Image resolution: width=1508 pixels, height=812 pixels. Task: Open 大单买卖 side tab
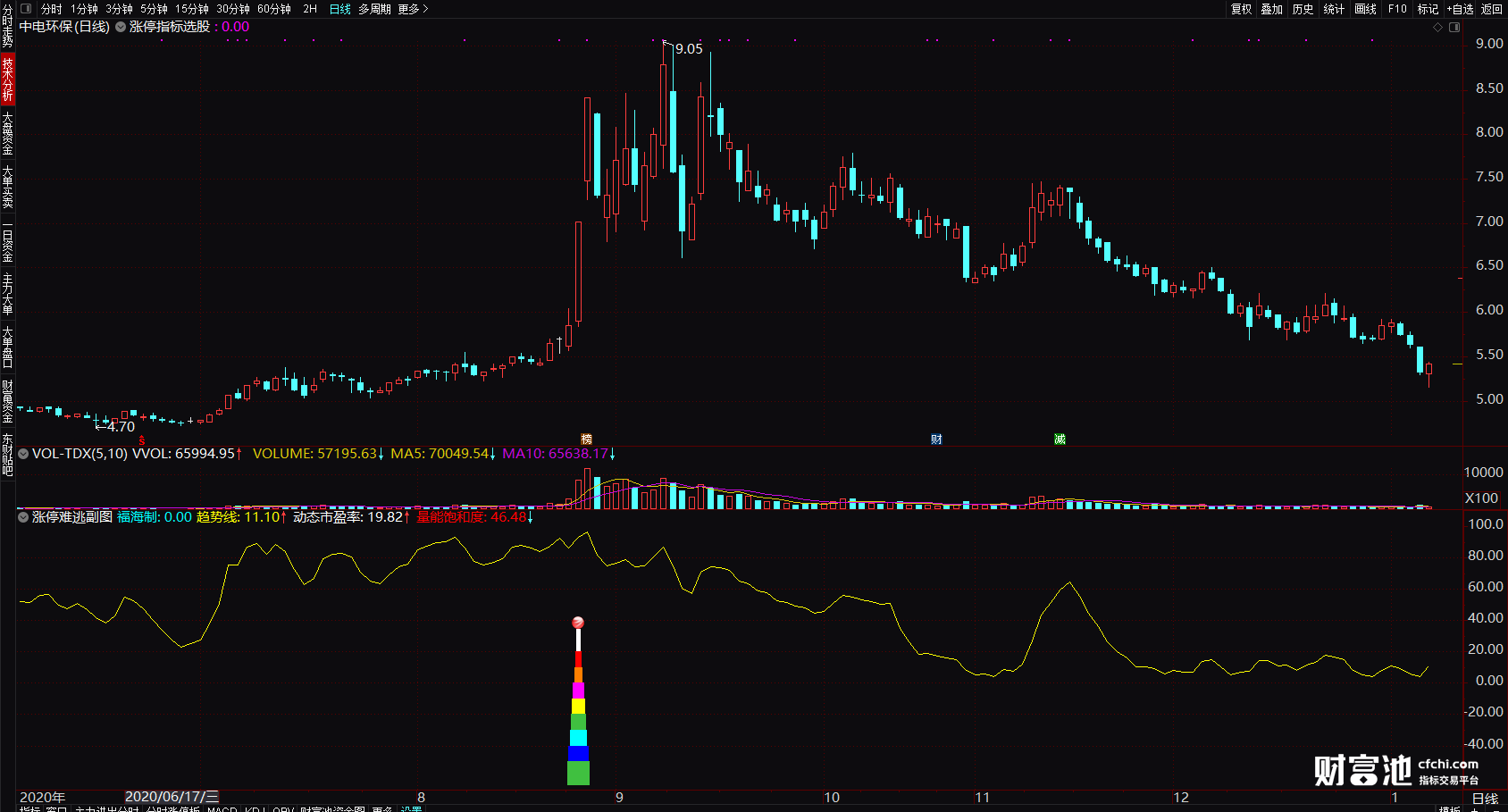(x=7, y=186)
